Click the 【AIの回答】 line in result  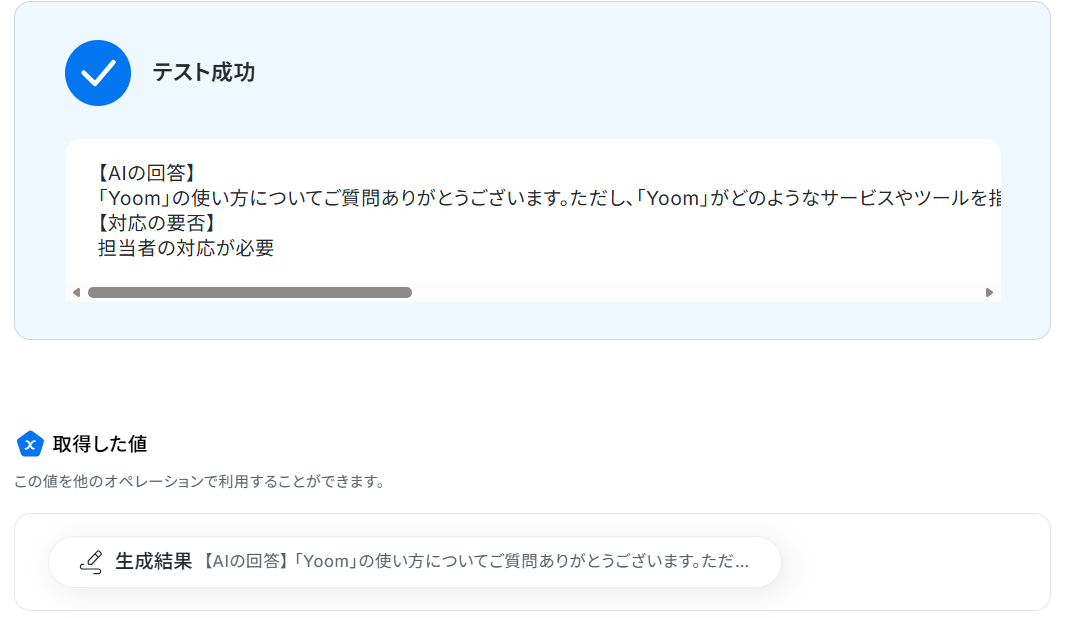click(x=146, y=173)
